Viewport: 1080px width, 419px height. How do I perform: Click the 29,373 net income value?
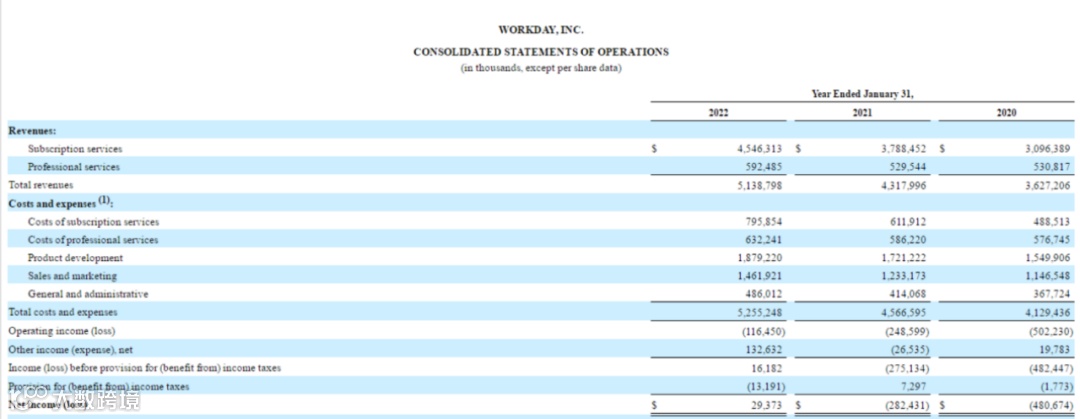(768, 406)
